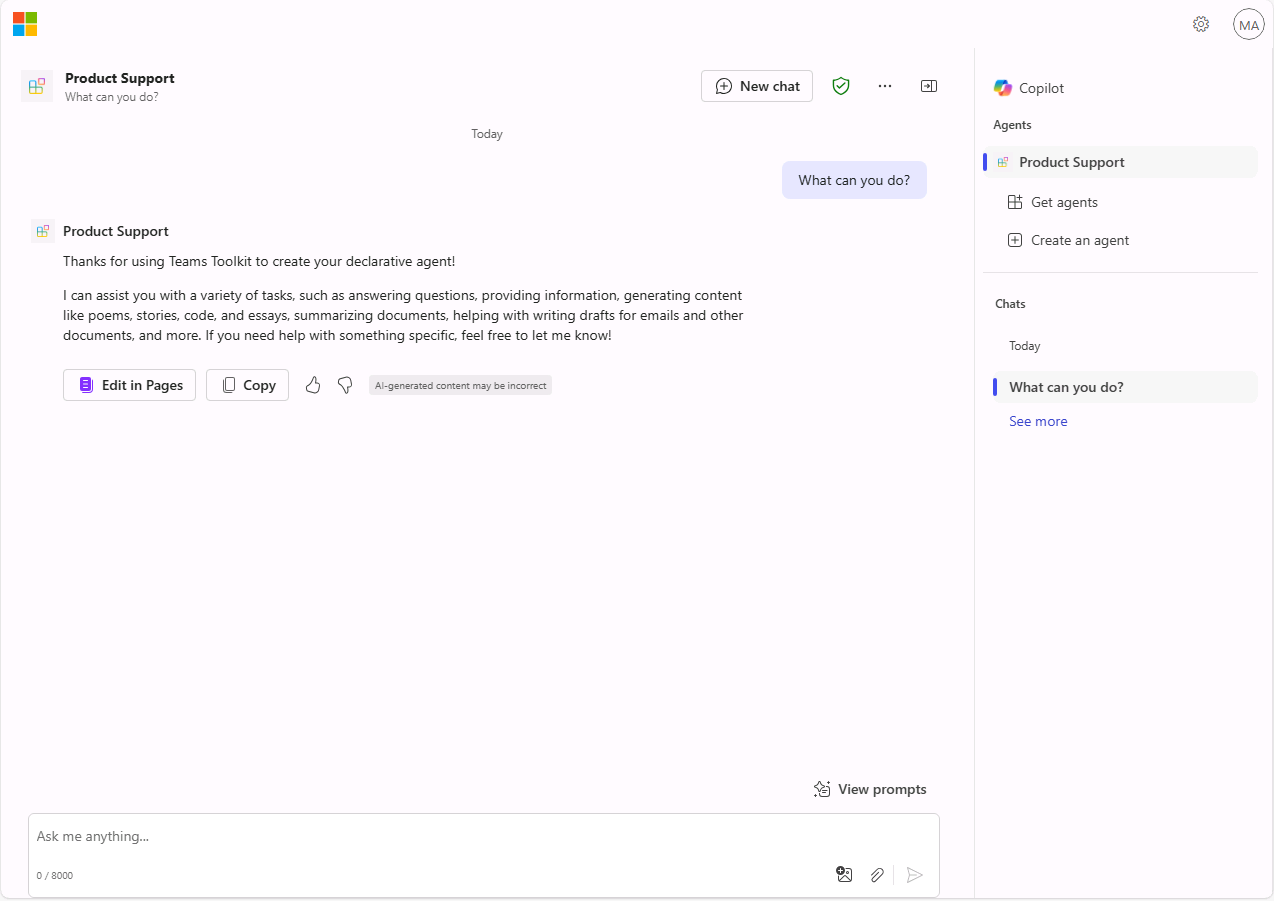This screenshot has width=1274, height=901.
Task: Expand chats with See more
Action: [1037, 420]
